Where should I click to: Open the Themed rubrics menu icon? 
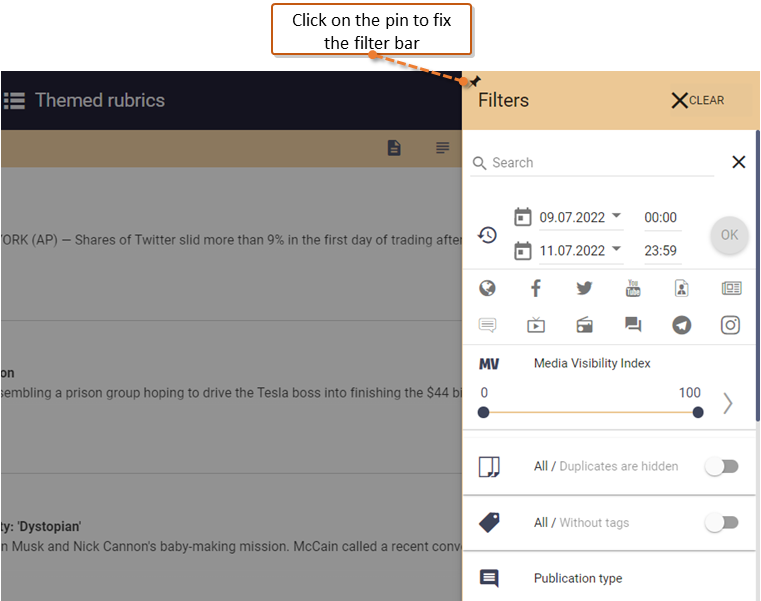click(15, 100)
